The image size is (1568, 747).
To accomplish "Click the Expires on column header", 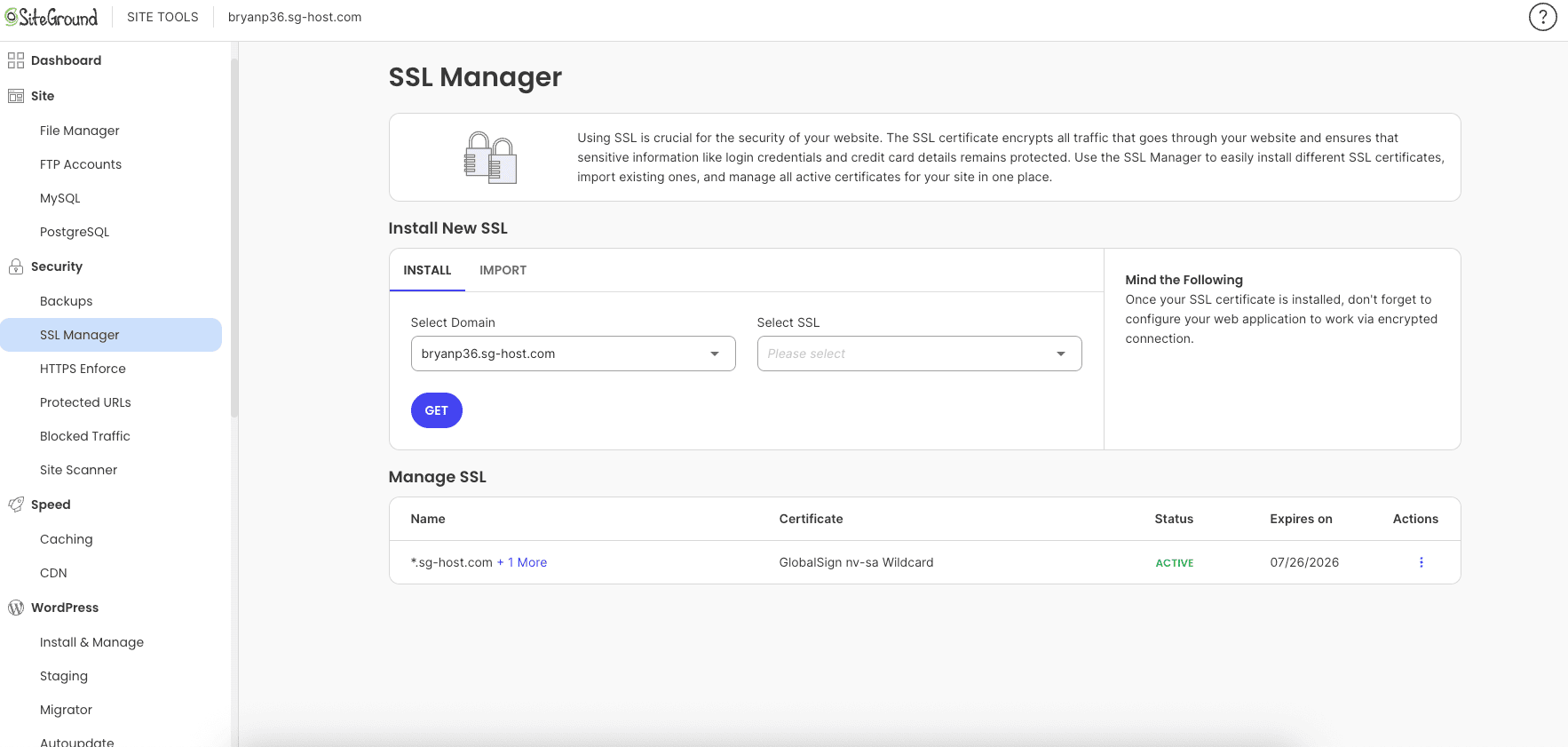I will click(1301, 519).
